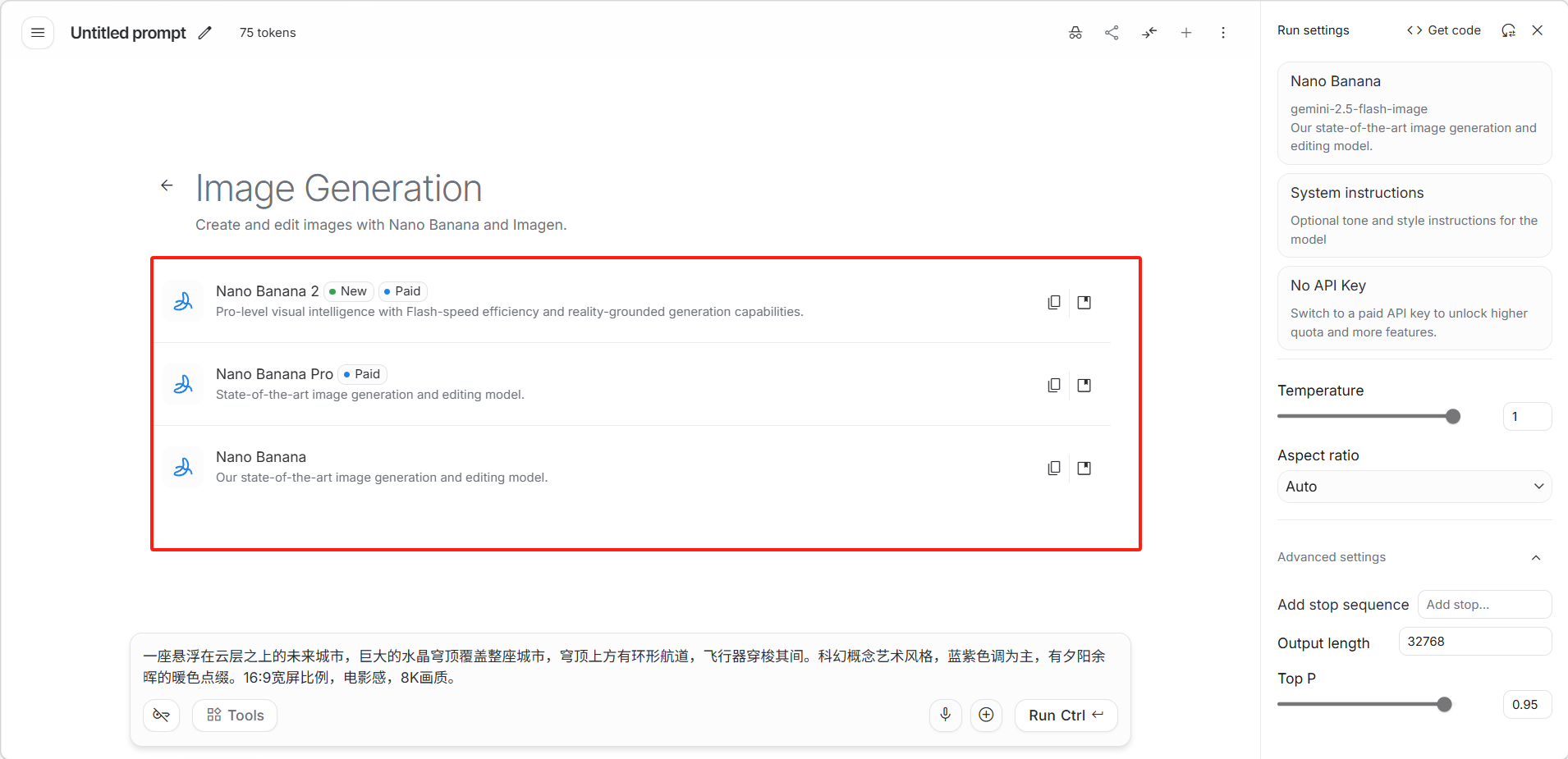
Task: Close the Run settings panel
Action: pyautogui.click(x=1538, y=30)
